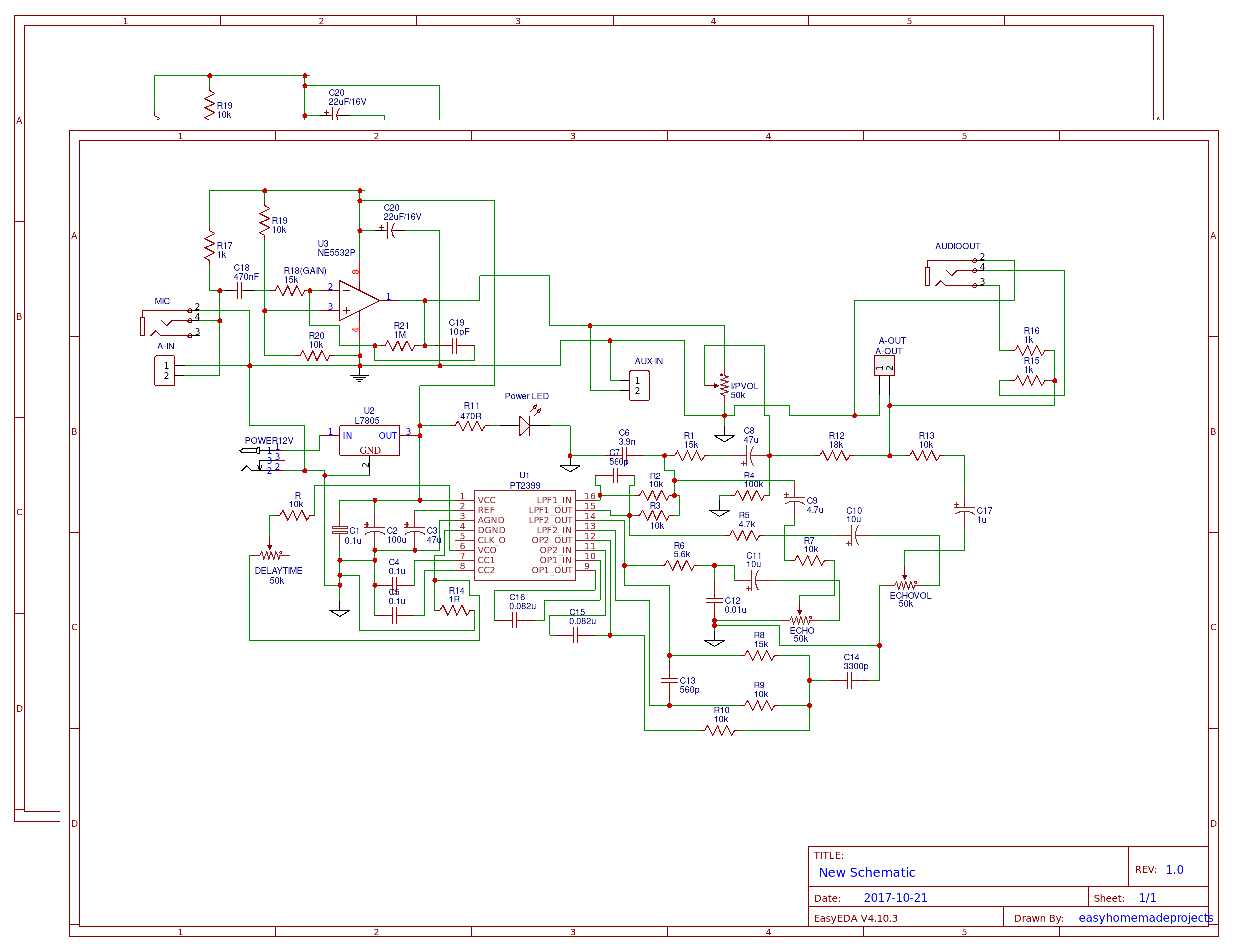Screen dimensions: 1237x952
Task: Click the AUX-IN two-pin connector
Action: (639, 385)
